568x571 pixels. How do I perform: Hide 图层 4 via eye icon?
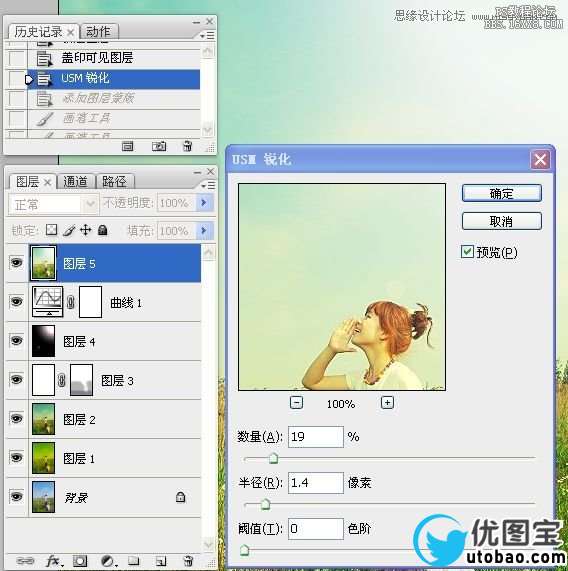pyautogui.click(x=16, y=340)
